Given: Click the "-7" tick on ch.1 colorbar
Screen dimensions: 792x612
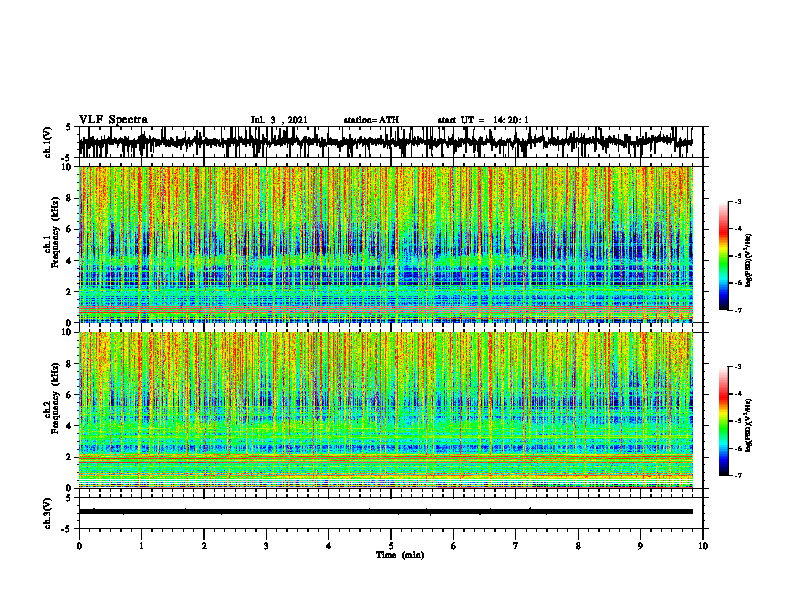Looking at the screenshot, I should (737, 311).
